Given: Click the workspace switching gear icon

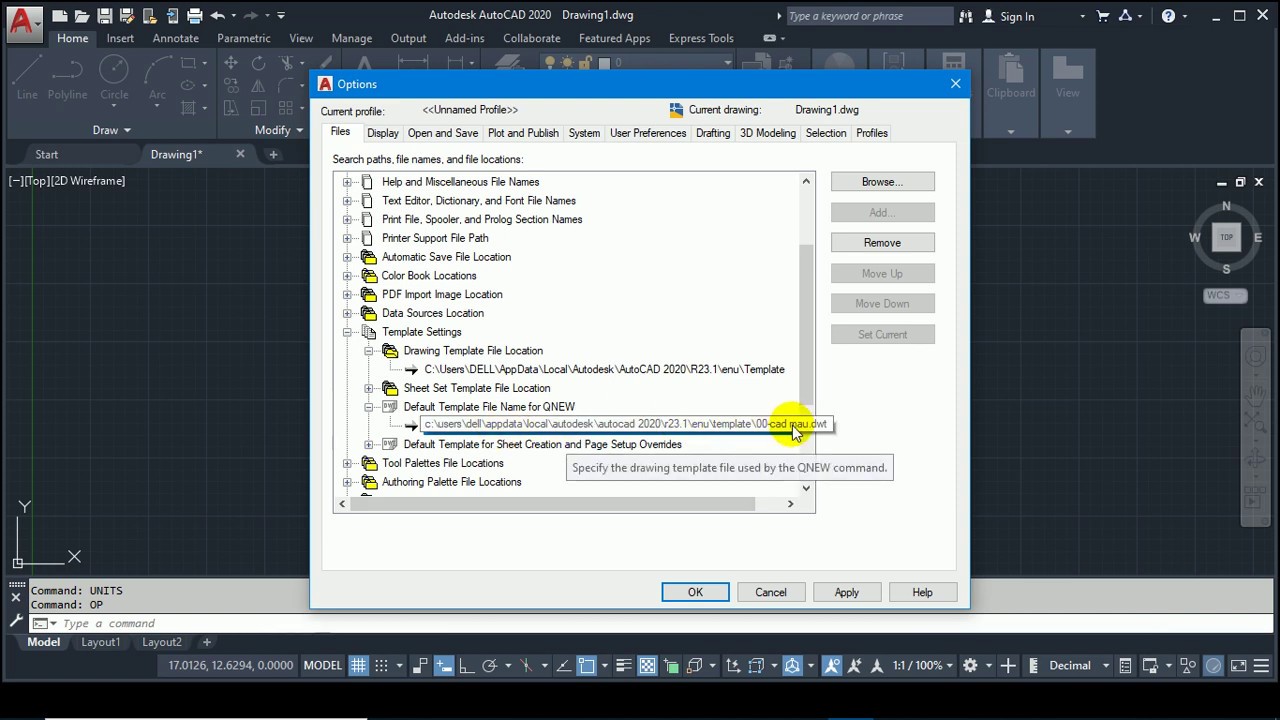Looking at the screenshot, I should 969,665.
